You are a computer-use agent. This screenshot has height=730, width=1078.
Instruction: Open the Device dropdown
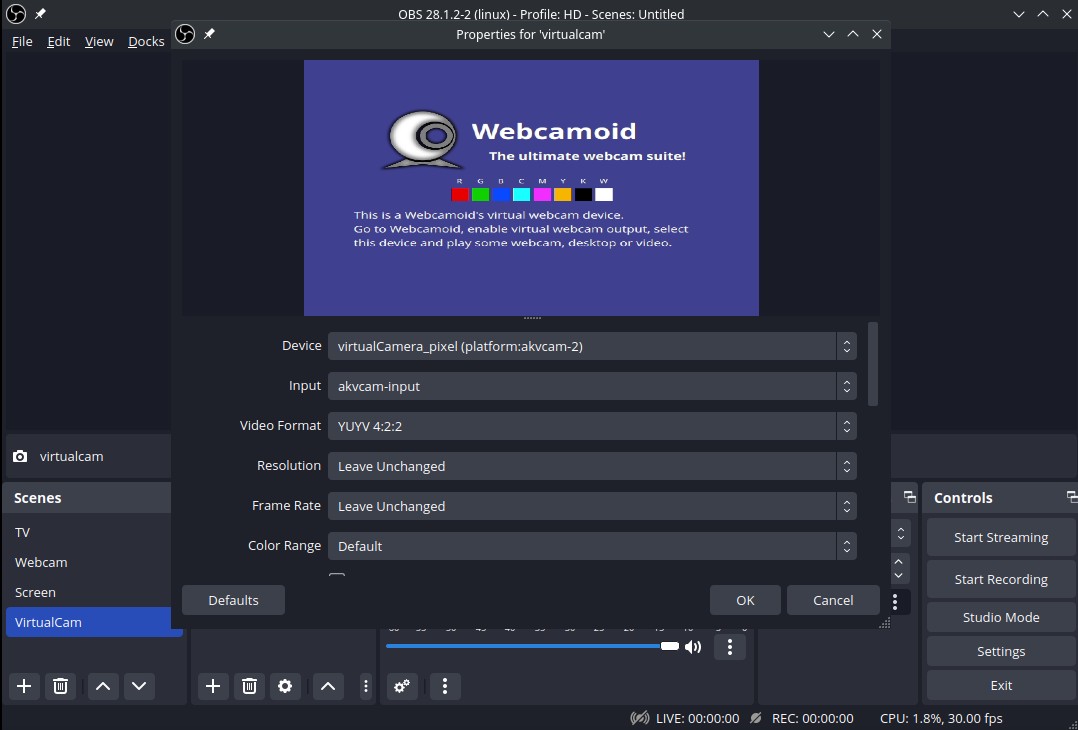point(592,346)
